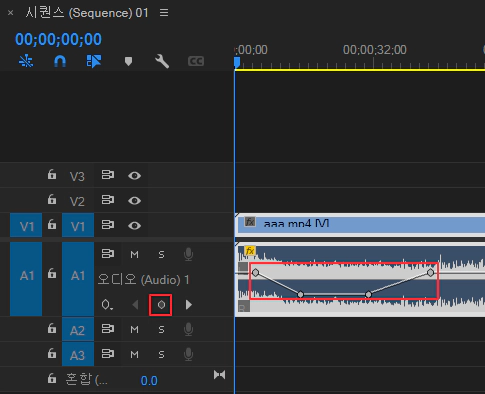Solo track A1 with S button
This screenshot has height=394, width=485.
tap(161, 255)
